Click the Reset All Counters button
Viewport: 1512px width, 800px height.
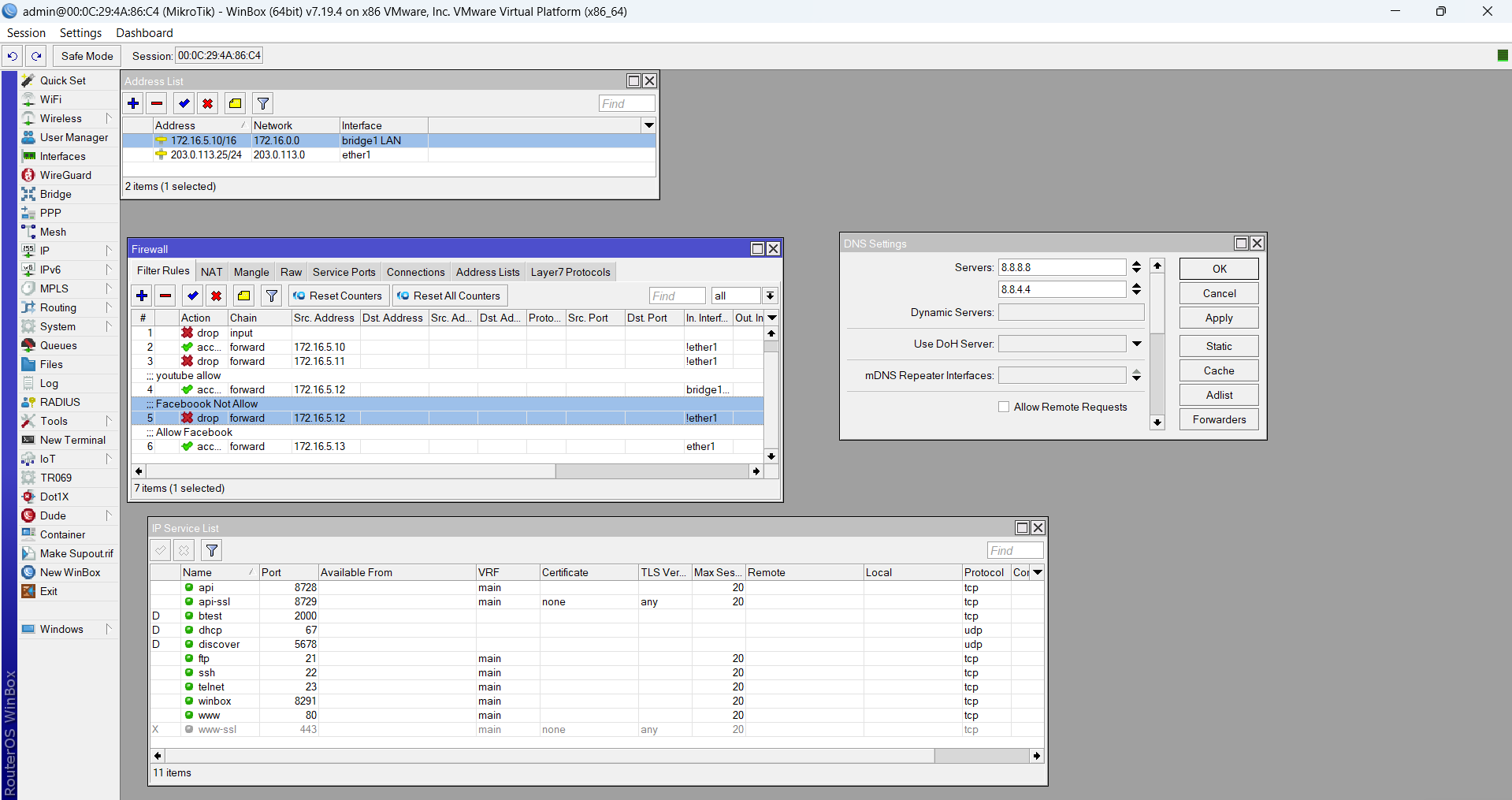coord(449,296)
